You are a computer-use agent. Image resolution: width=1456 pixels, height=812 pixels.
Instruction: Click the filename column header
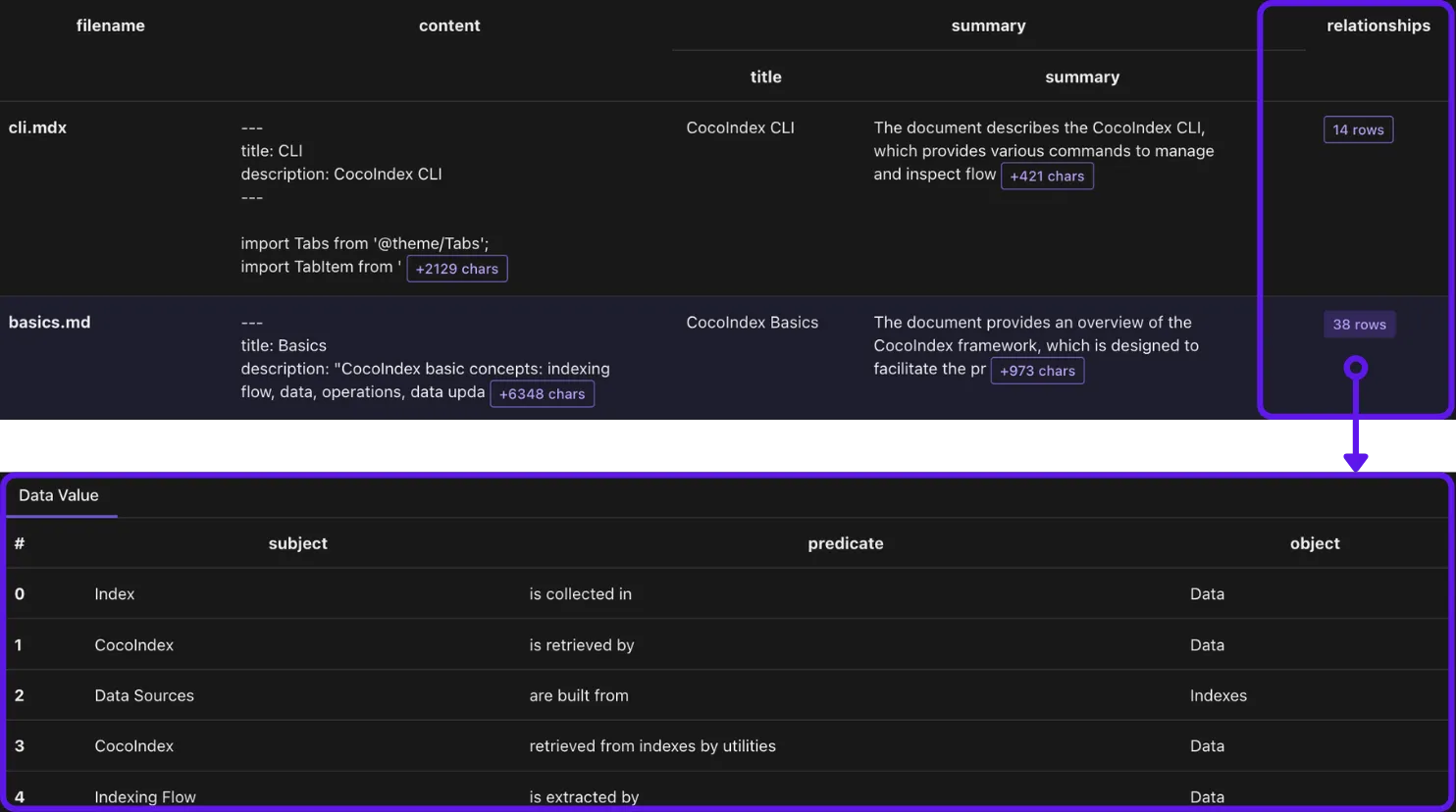[x=111, y=25]
